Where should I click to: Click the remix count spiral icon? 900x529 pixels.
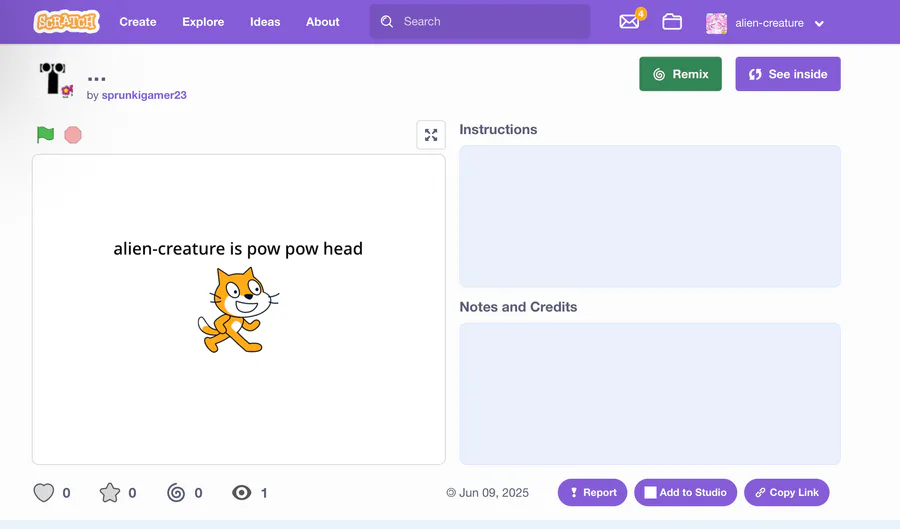(176, 493)
